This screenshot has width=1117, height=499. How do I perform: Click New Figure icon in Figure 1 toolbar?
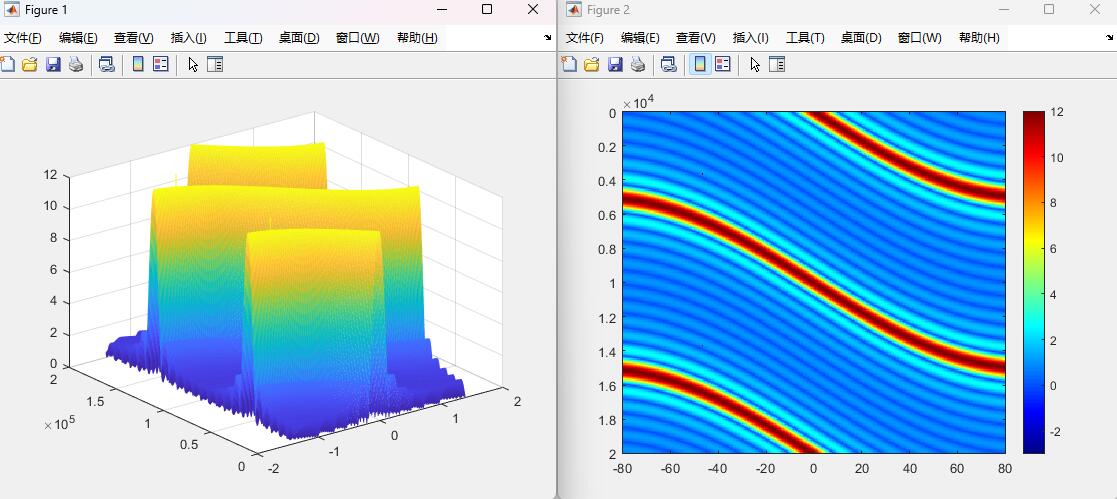tap(7, 65)
